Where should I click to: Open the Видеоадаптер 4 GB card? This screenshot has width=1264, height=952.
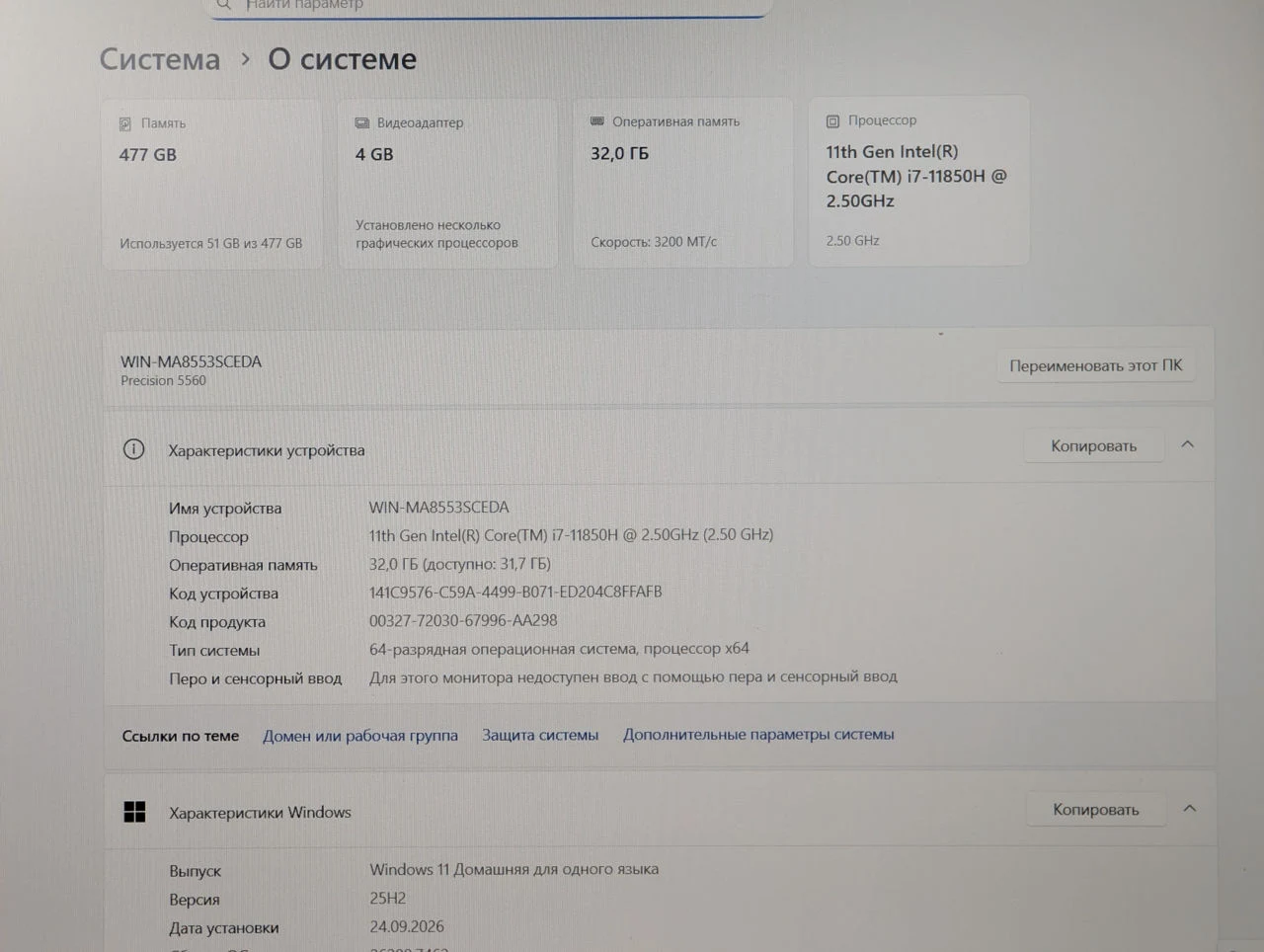pos(447,183)
